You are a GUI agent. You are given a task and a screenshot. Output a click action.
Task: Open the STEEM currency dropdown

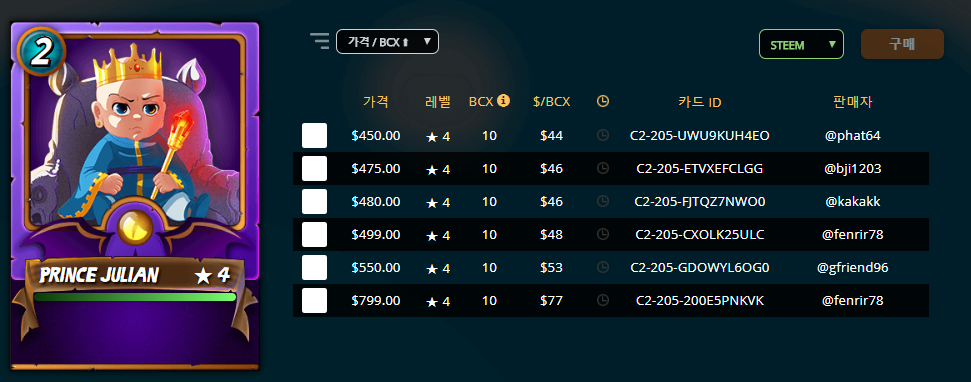pyautogui.click(x=801, y=44)
